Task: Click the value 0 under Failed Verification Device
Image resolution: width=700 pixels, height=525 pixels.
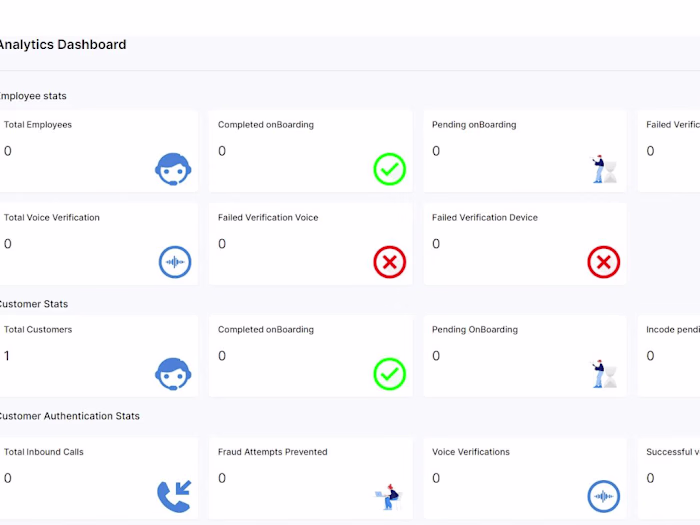Action: [436, 244]
